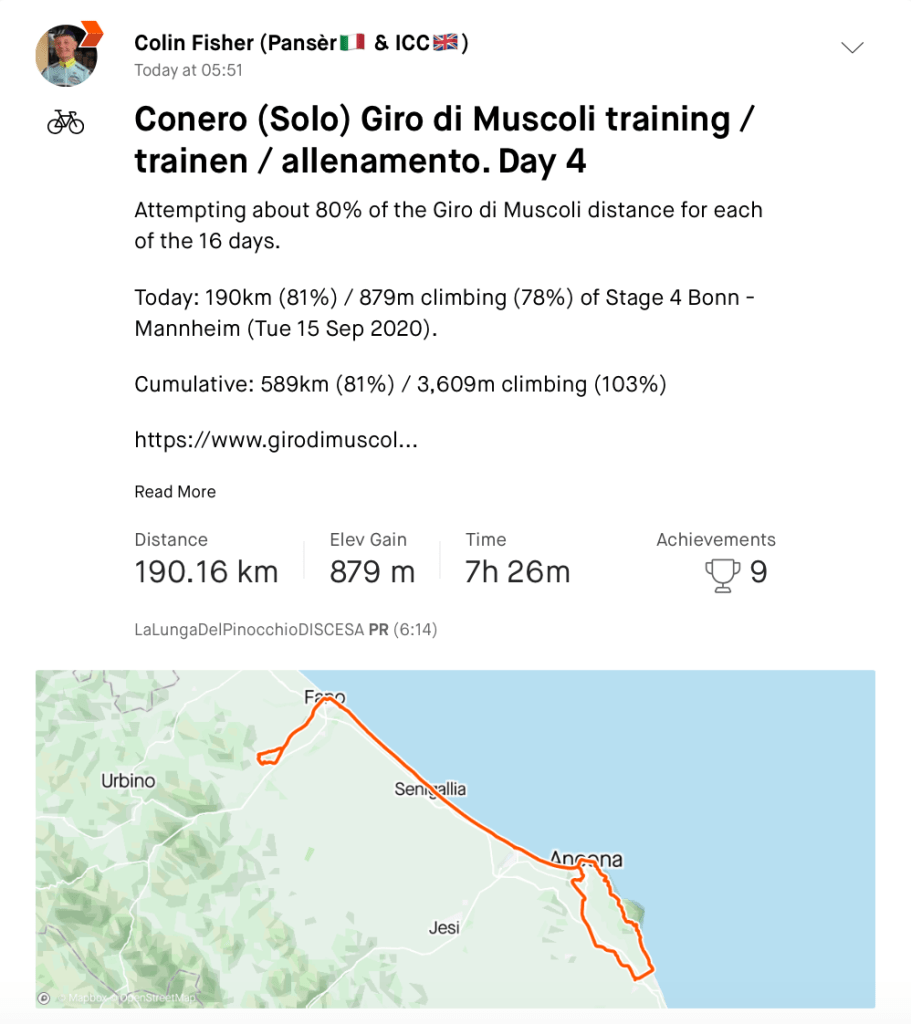Click the OpenStreetMap attribution link

click(x=158, y=998)
